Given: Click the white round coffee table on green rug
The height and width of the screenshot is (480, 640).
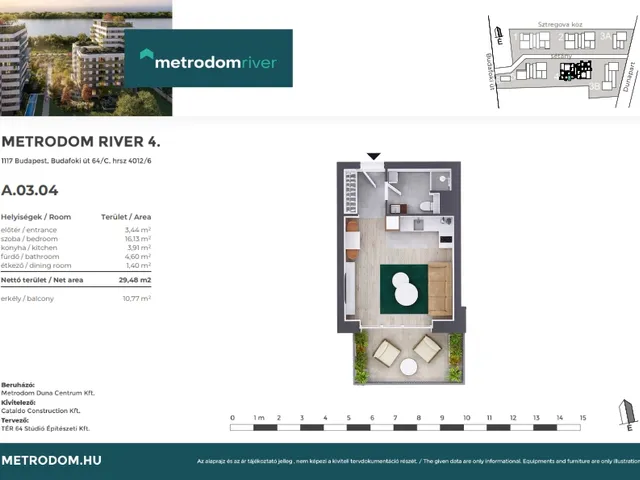Looking at the screenshot, I should 406,291.
